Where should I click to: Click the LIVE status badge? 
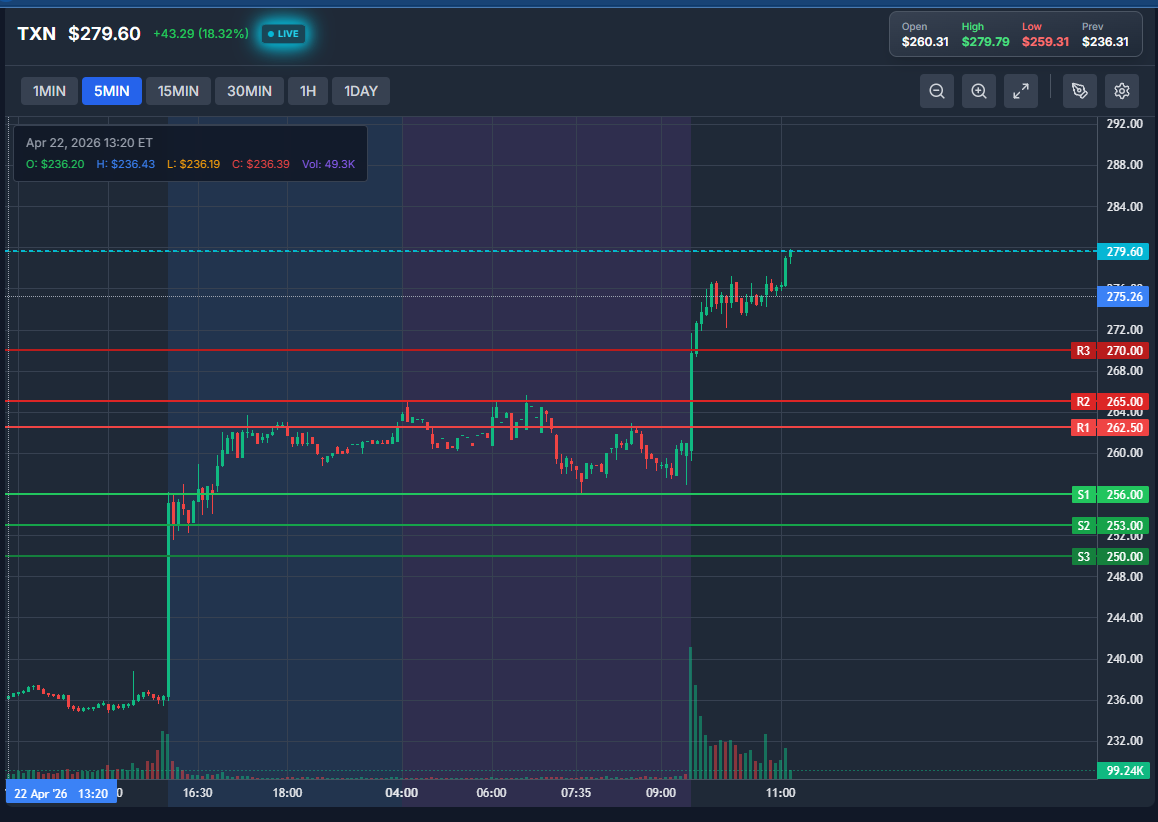click(284, 34)
